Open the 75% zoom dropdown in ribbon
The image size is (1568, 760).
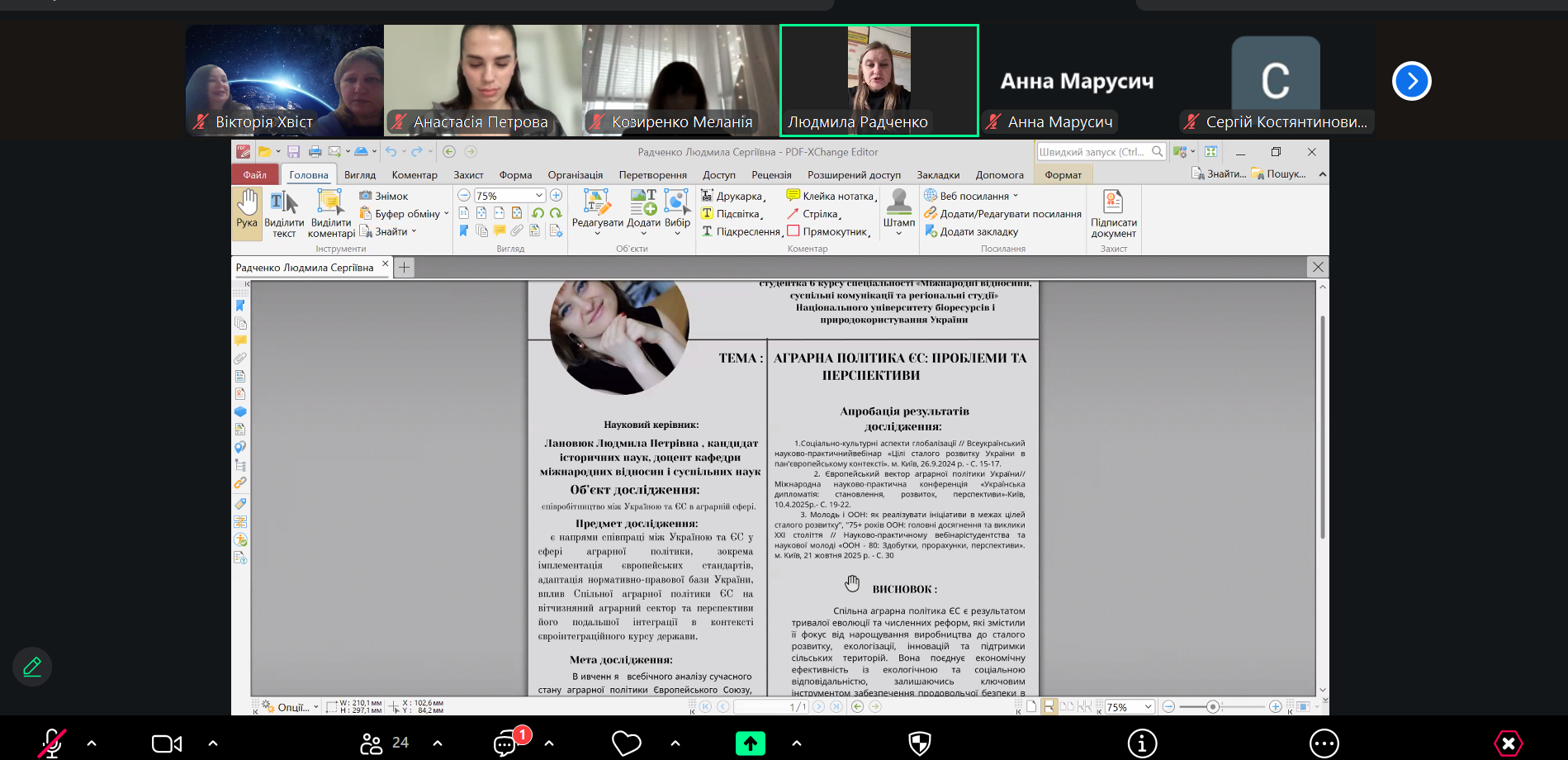point(539,196)
